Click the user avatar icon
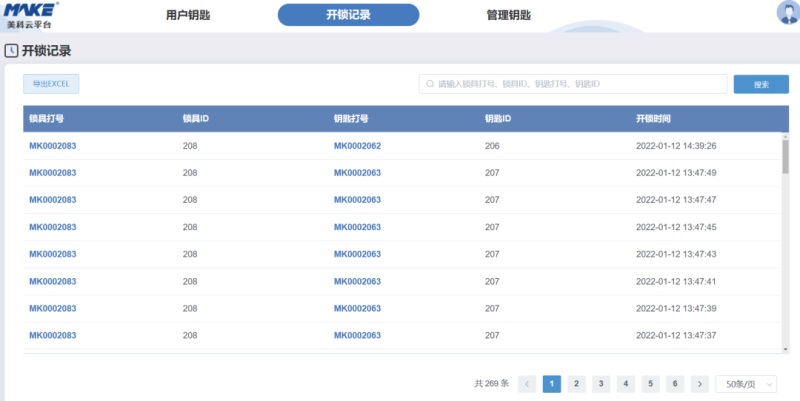This screenshot has height=401, width=800. pyautogui.click(x=787, y=13)
